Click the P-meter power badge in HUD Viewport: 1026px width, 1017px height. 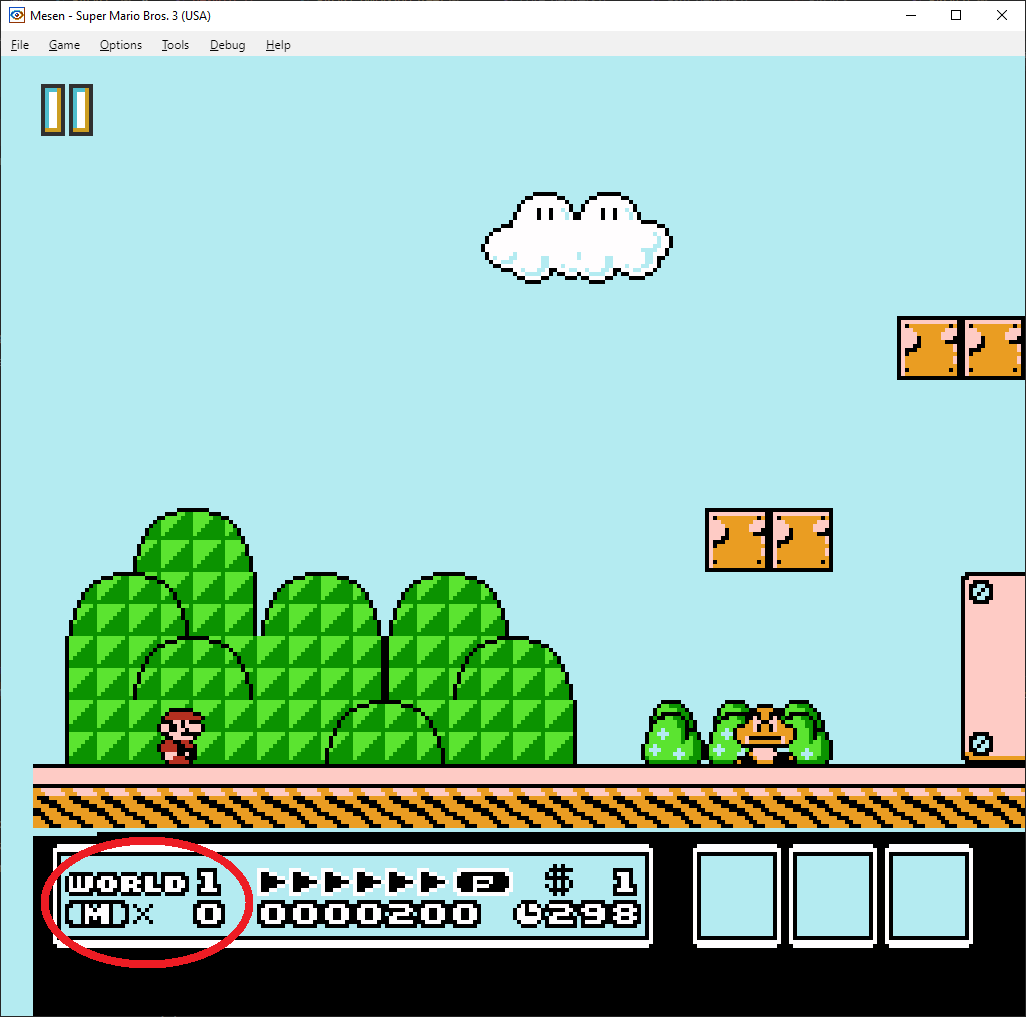483,882
